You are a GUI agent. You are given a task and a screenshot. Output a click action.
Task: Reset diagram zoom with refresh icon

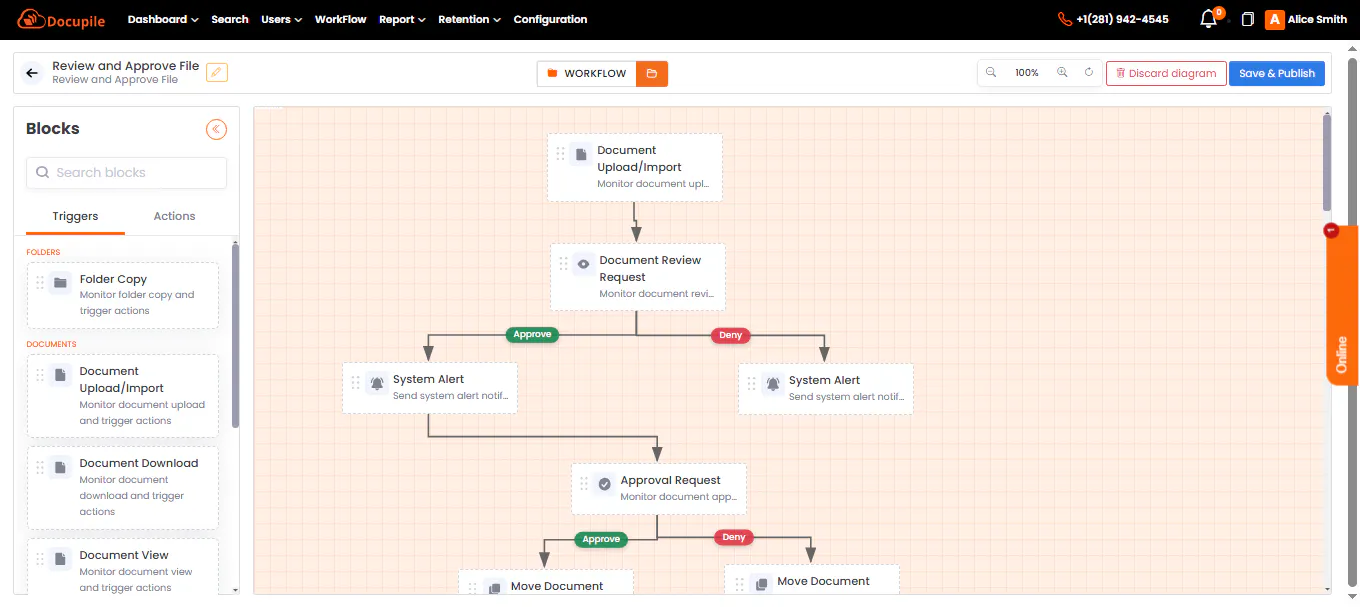point(1089,73)
